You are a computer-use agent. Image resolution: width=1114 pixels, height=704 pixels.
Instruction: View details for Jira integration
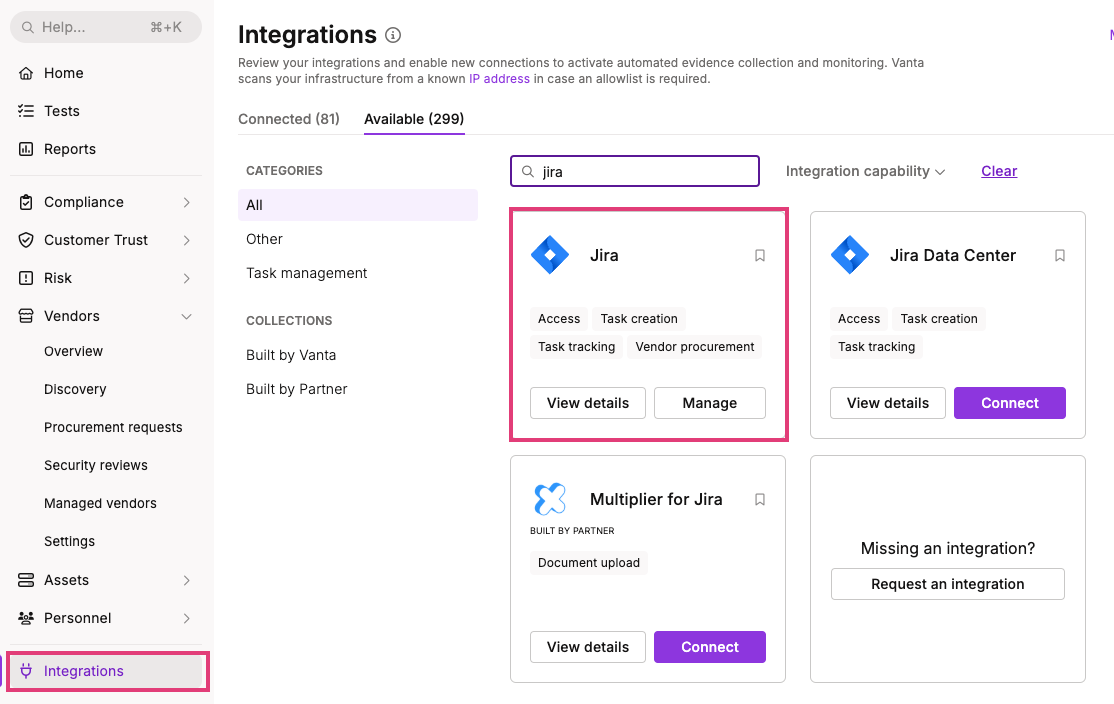tap(588, 403)
